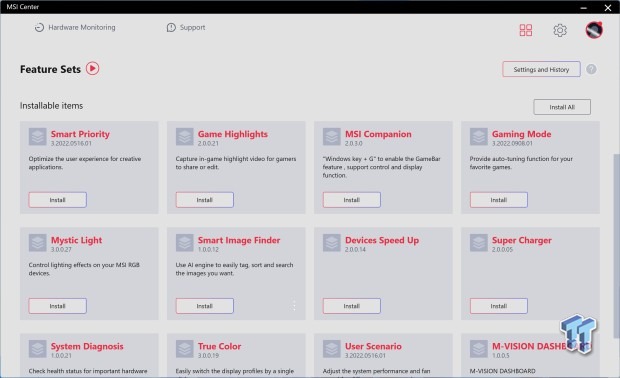Click the True Color title
Image resolution: width=620 pixels, height=378 pixels.
click(219, 346)
